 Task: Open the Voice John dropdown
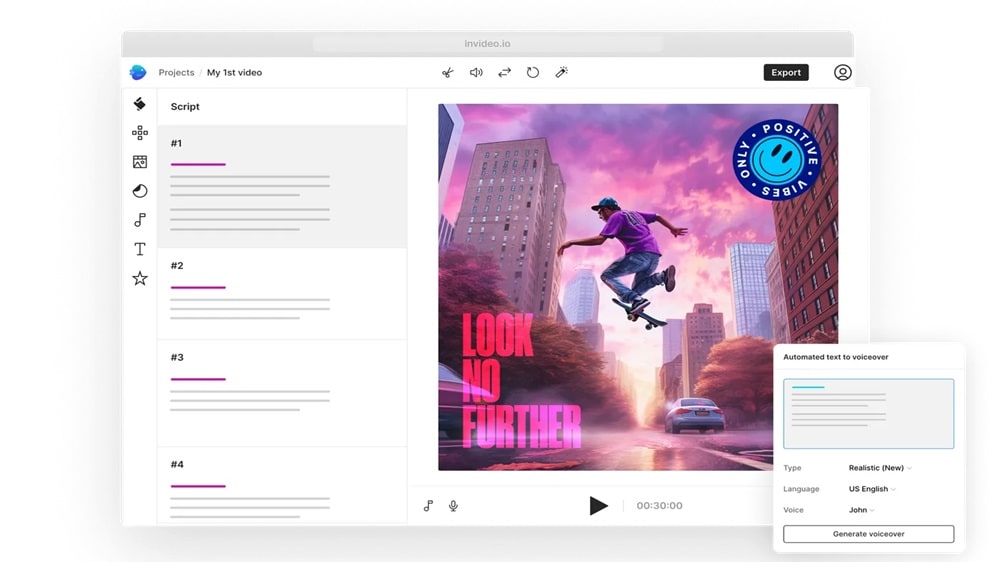[x=862, y=510]
